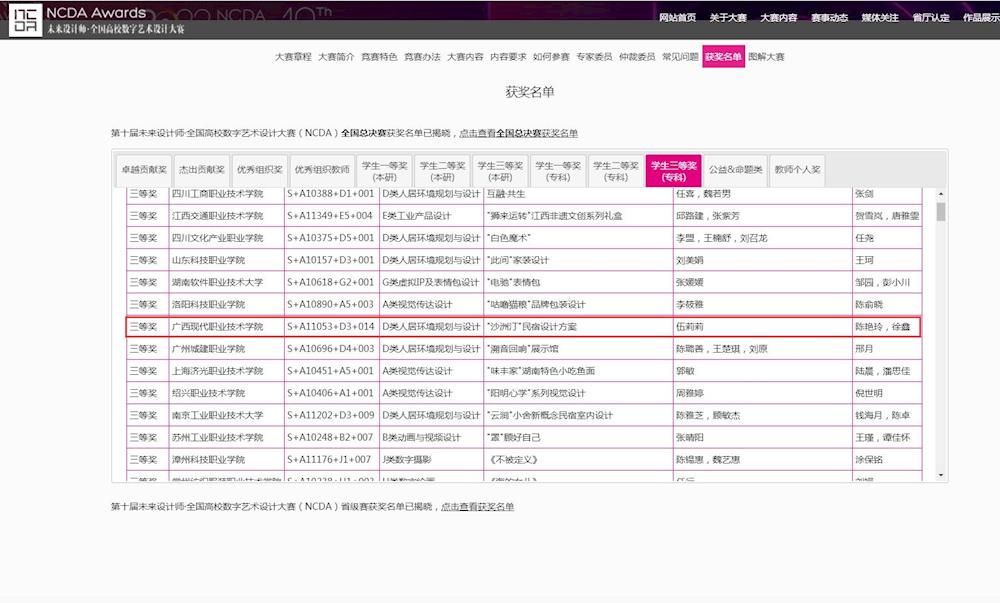Screen dimensions: 1000x603
Task: Select the highlighted 获奖名单 navigation item
Action: pyautogui.click(x=723, y=57)
